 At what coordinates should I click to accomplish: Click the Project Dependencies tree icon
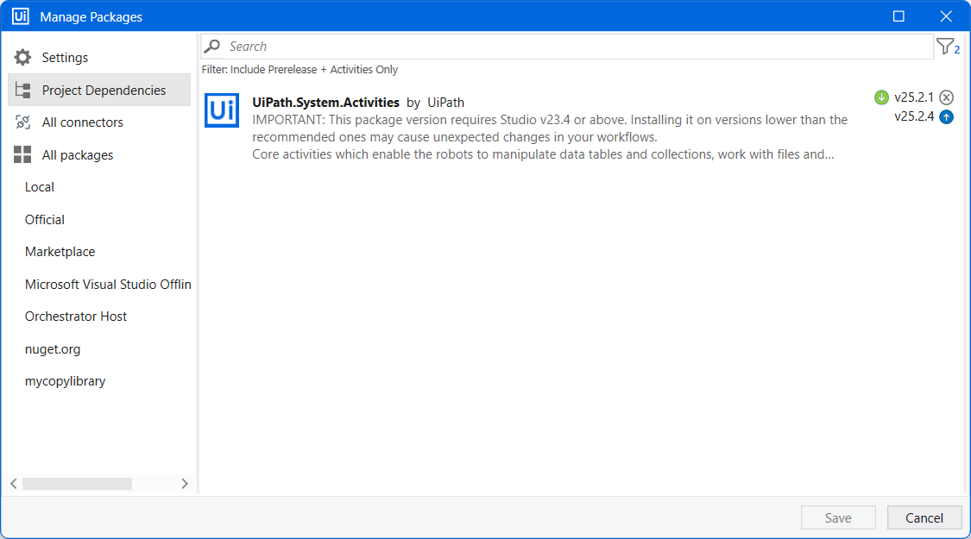(x=23, y=90)
